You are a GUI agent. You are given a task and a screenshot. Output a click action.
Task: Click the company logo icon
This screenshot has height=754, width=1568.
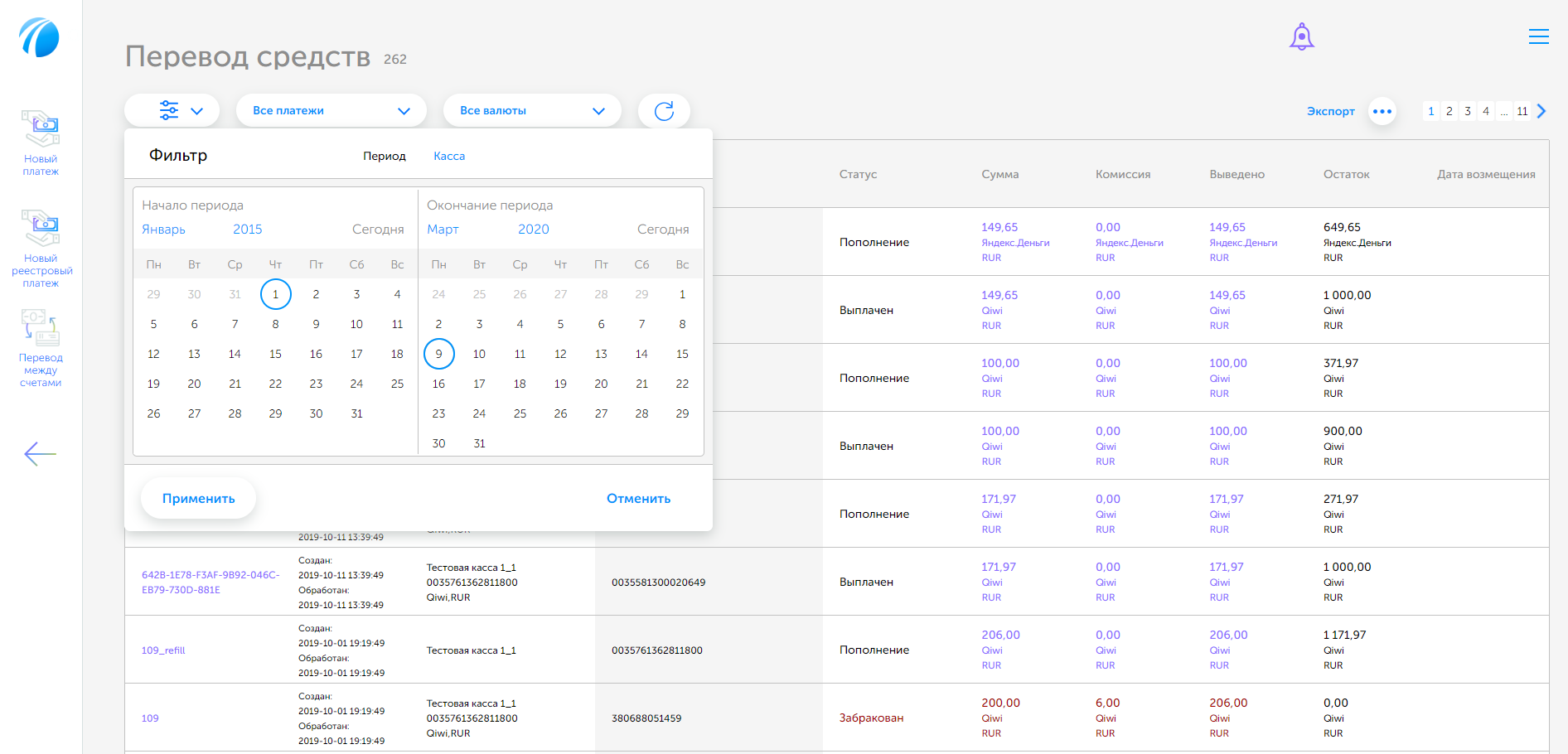coord(40,37)
